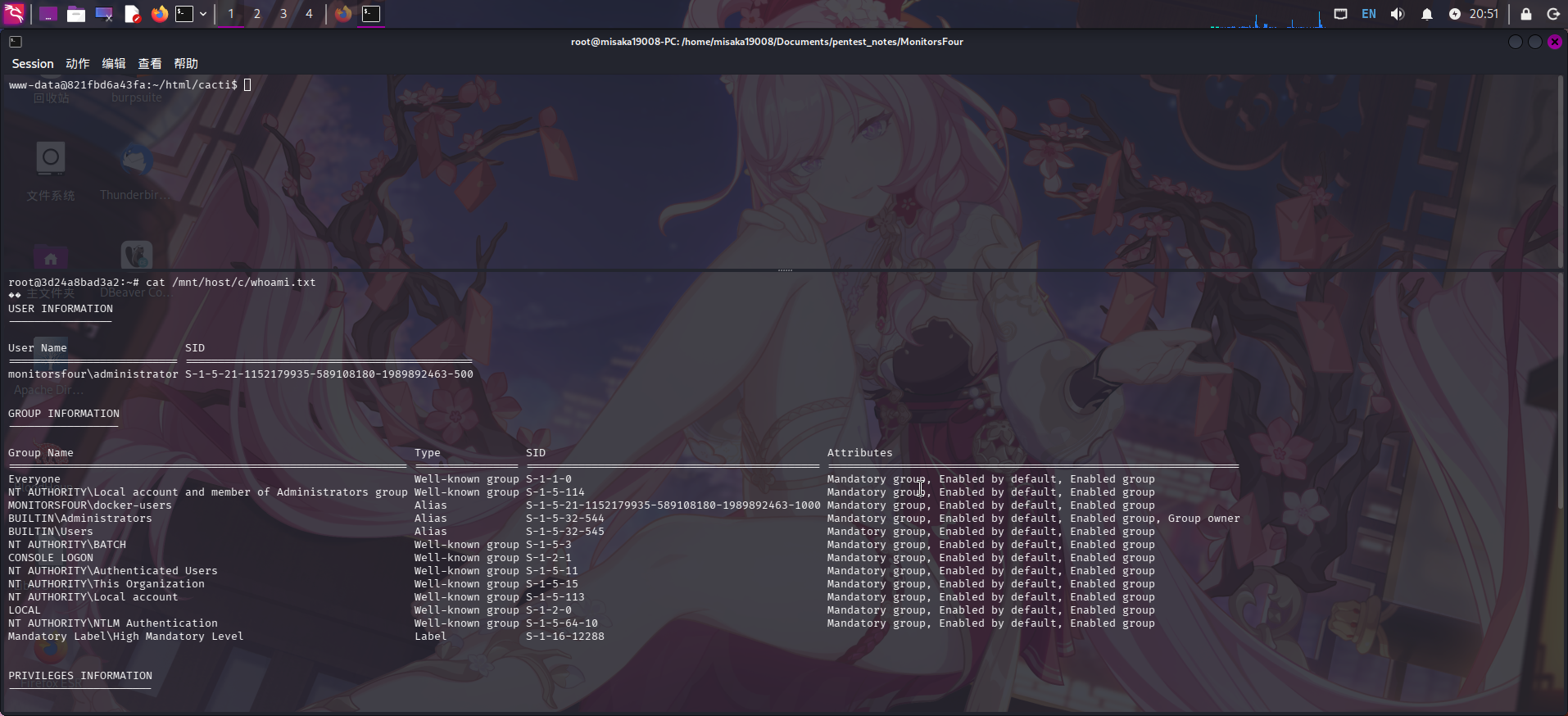Click the 'cat /mnt/host/c/whoami.txt' command text
Viewport: 1568px width, 716px height.
231,283
